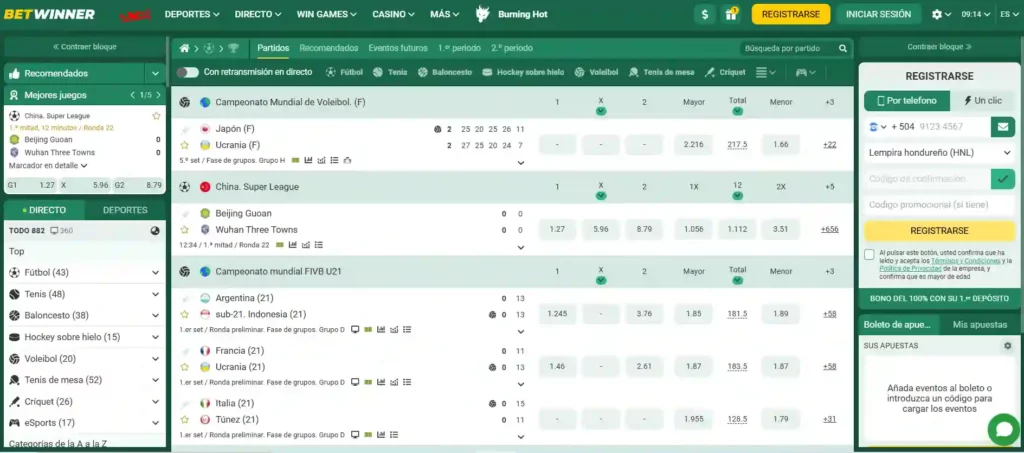Open the ES language dropdown
Screen dimensions: 1024x453
[x=1008, y=14]
